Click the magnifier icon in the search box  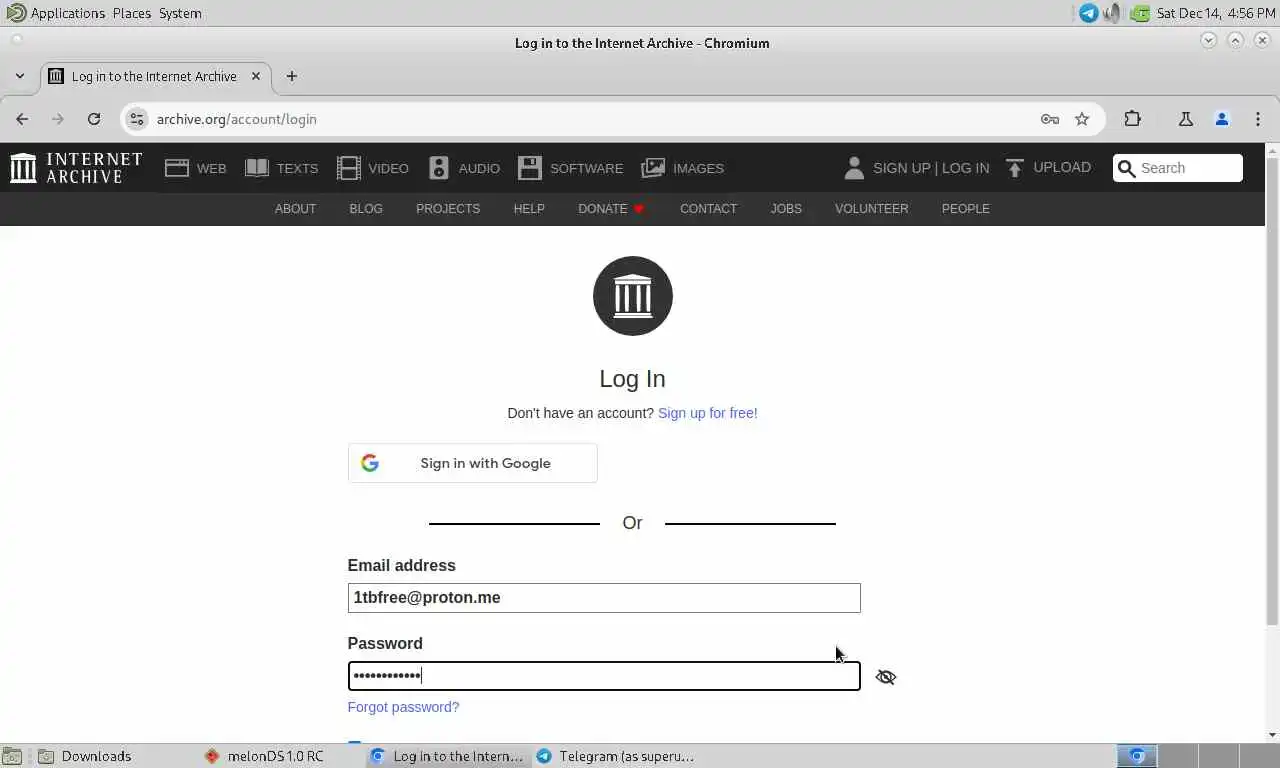coord(1127,168)
